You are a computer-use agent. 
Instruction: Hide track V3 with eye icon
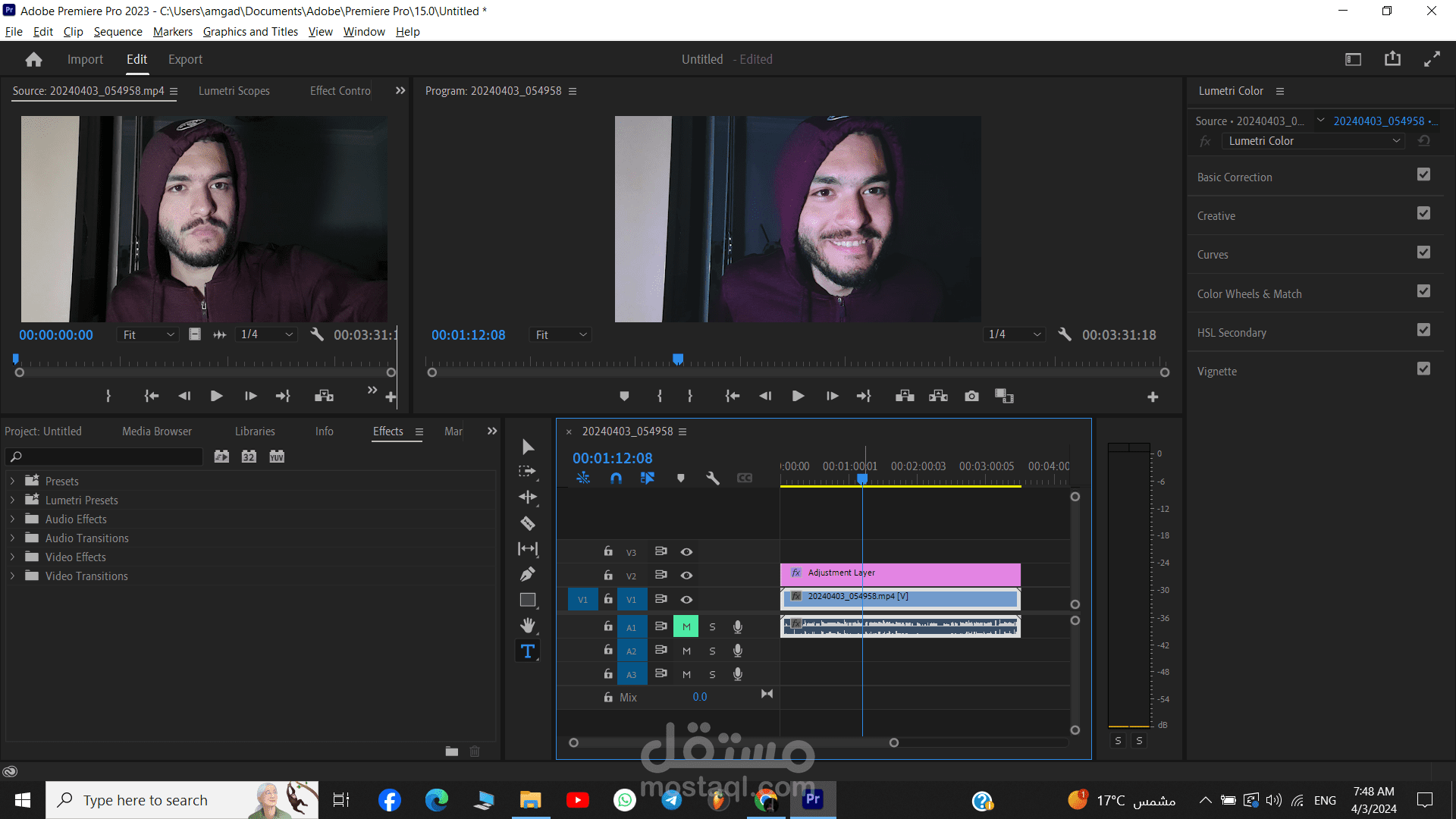(686, 552)
